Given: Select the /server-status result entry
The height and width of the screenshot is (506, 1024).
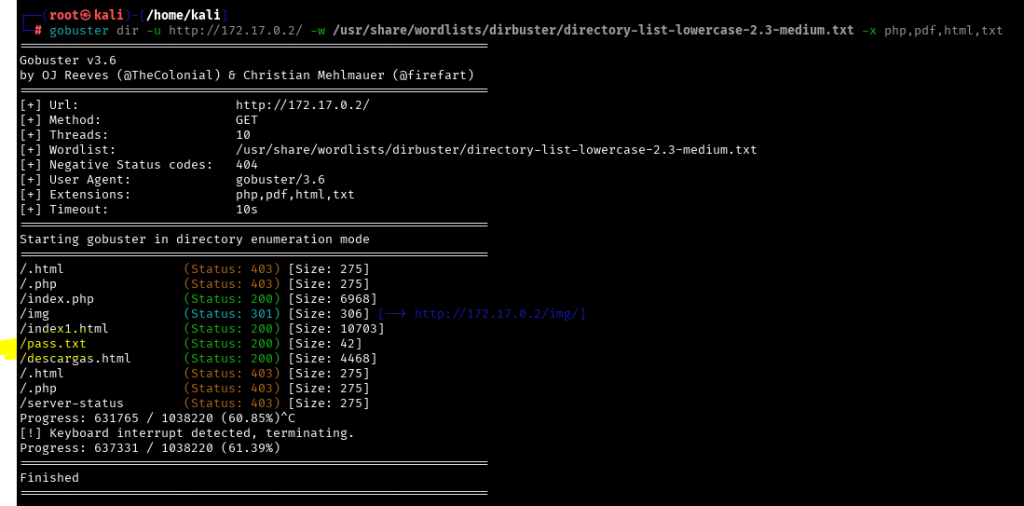Looking at the screenshot, I should coord(71,403).
